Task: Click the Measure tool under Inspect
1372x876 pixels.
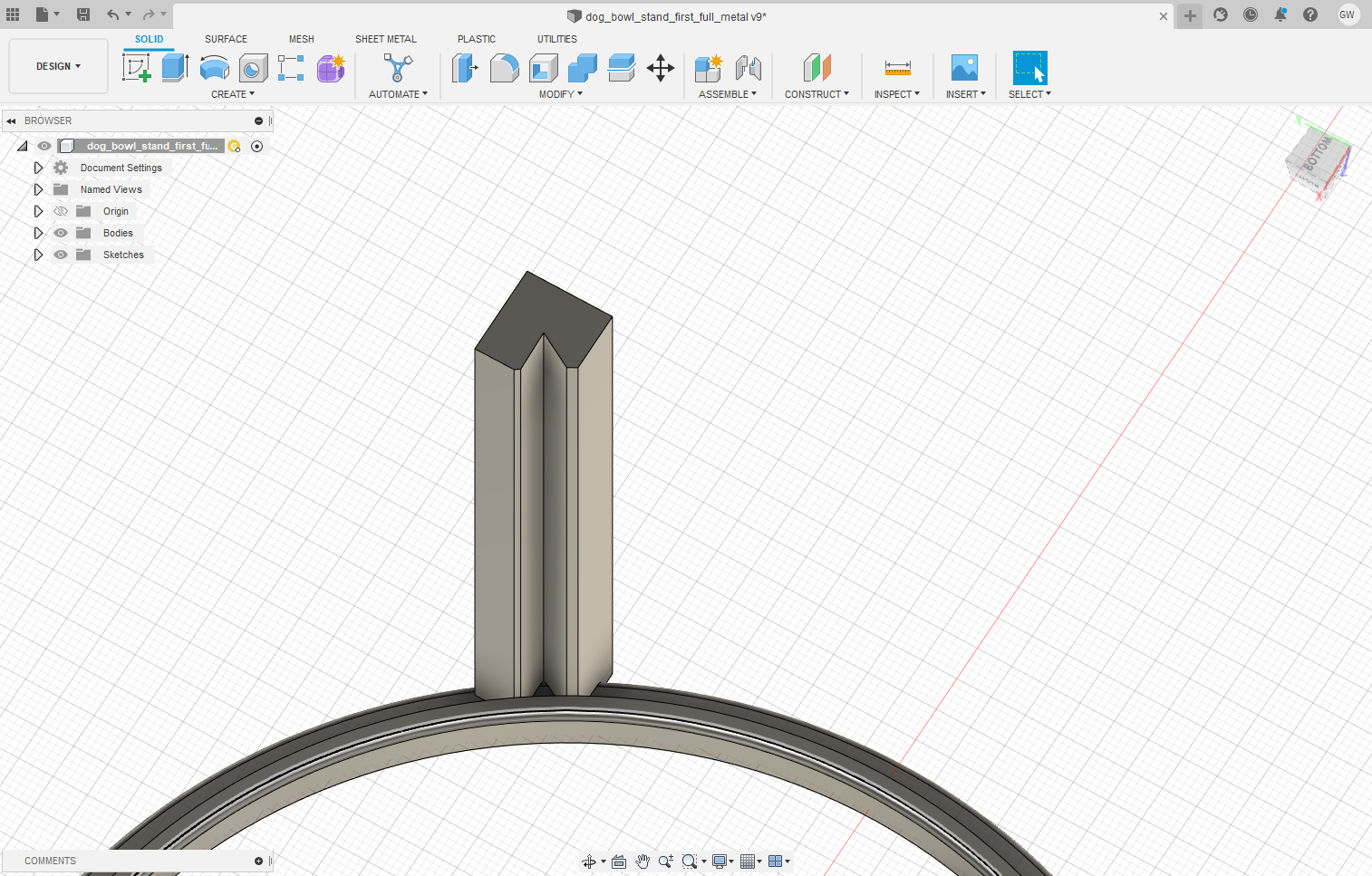Action: pos(897,68)
